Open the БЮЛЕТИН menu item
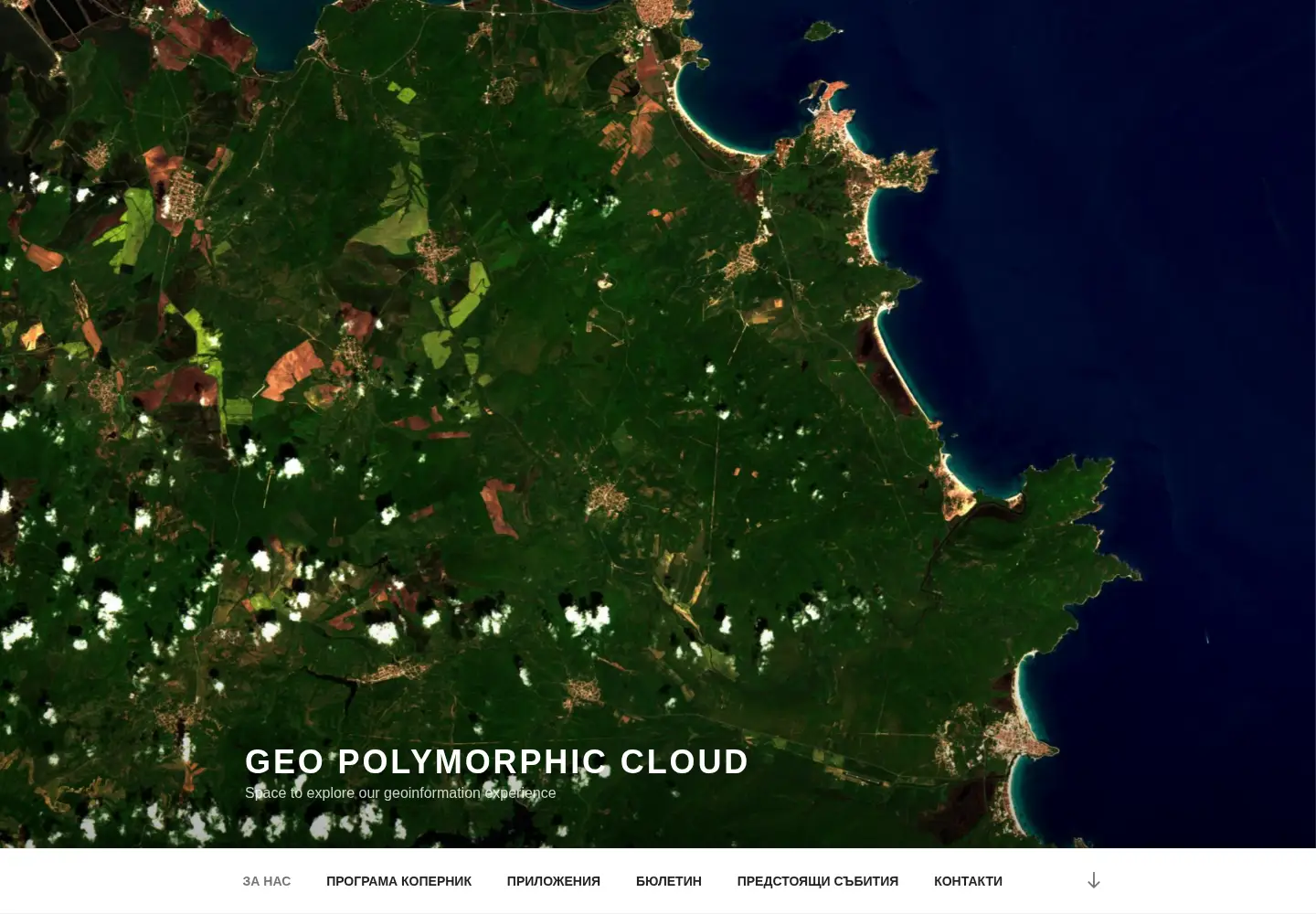 pyautogui.click(x=669, y=881)
